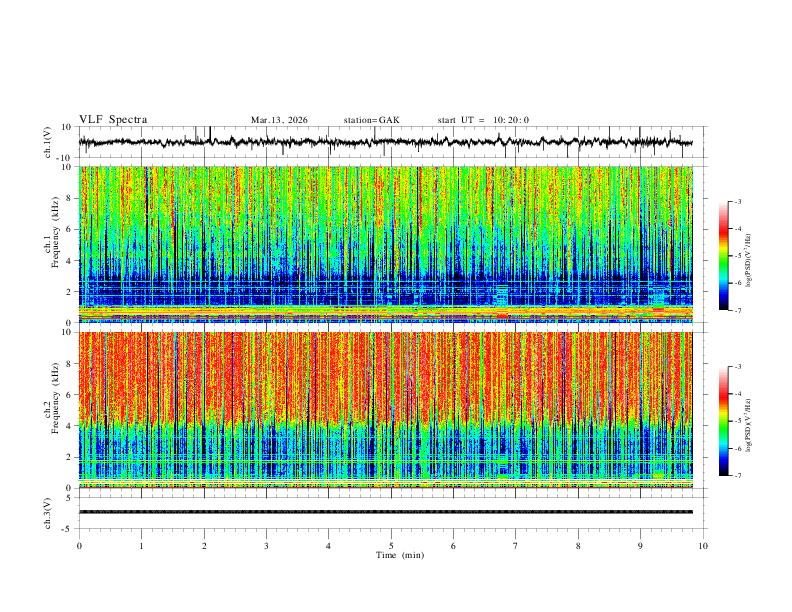Click the ch.1 voltage waveform trace

tap(385, 142)
